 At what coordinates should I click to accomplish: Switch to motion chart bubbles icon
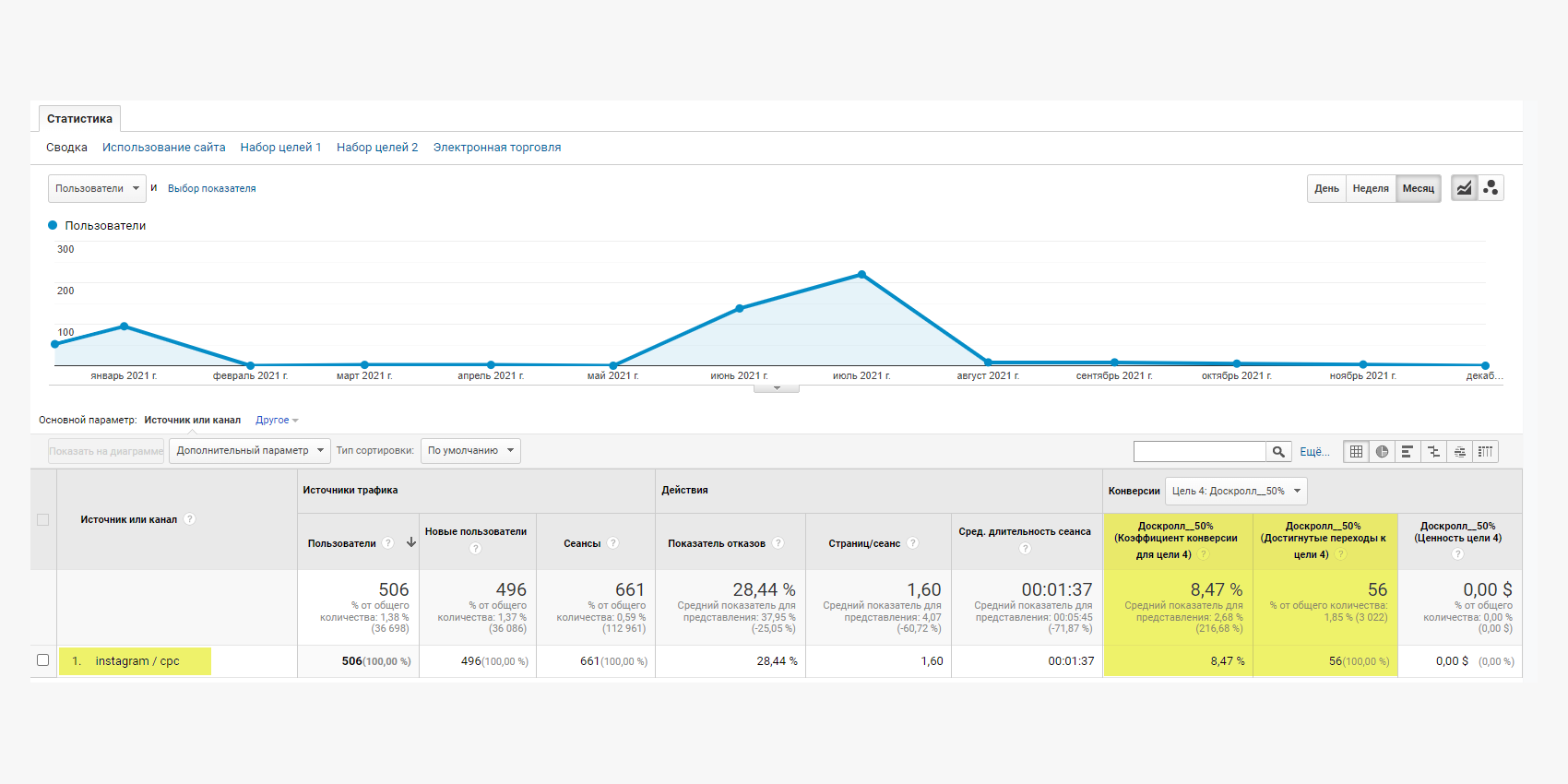point(1491,188)
